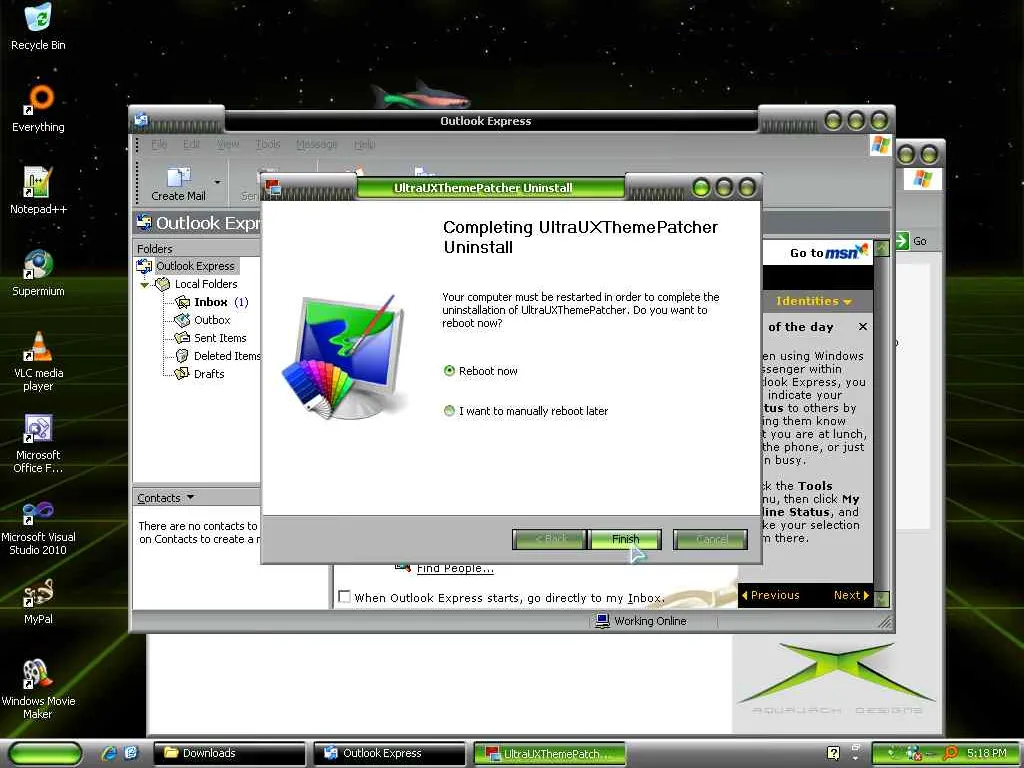Click the green Go arrow icon

point(902,241)
